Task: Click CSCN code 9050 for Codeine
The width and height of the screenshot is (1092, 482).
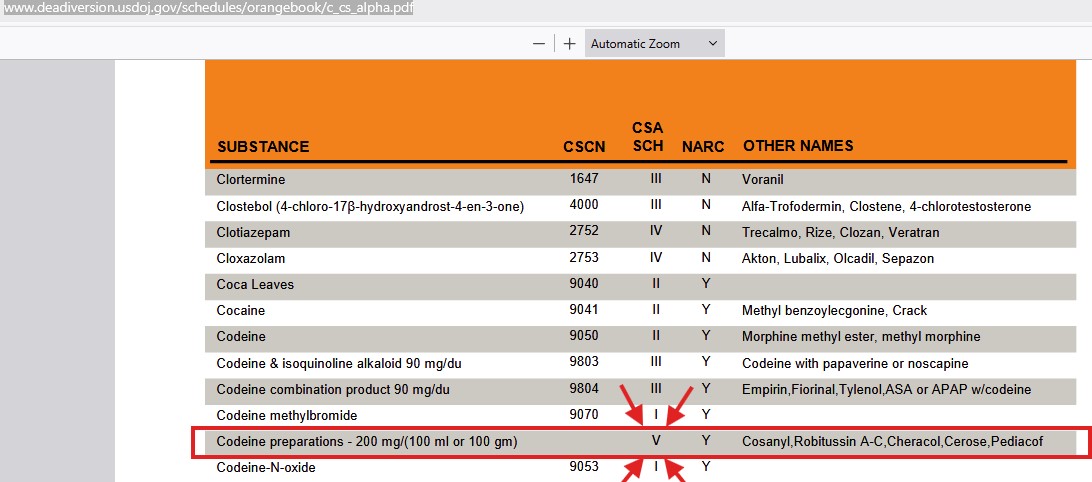Action: click(584, 336)
